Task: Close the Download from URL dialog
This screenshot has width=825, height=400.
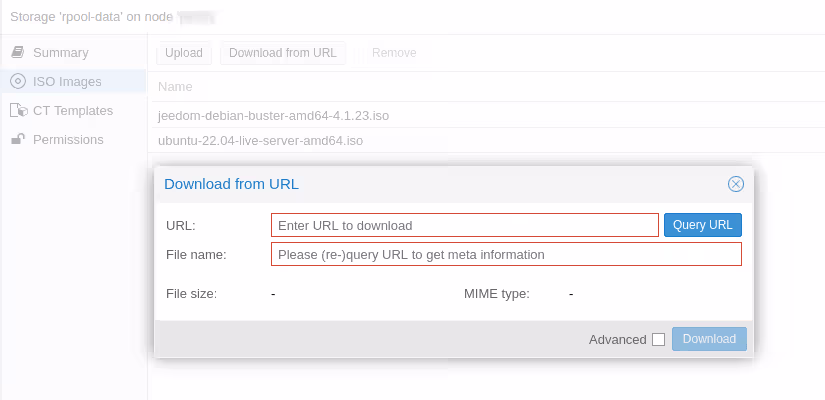Action: click(735, 184)
